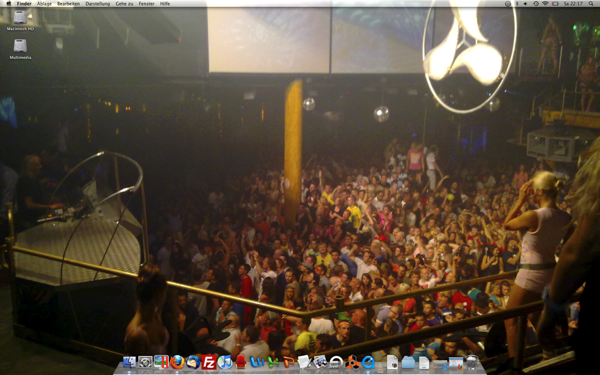Image resolution: width=600 pixels, height=375 pixels.
Task: Open the Ablage menu
Action: click(44, 3)
